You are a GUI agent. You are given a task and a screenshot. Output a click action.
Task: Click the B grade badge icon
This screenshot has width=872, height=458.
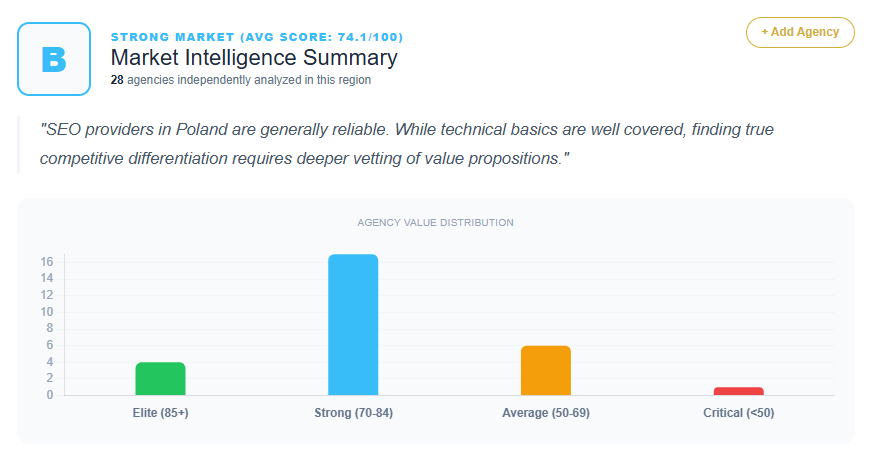[x=54, y=59]
